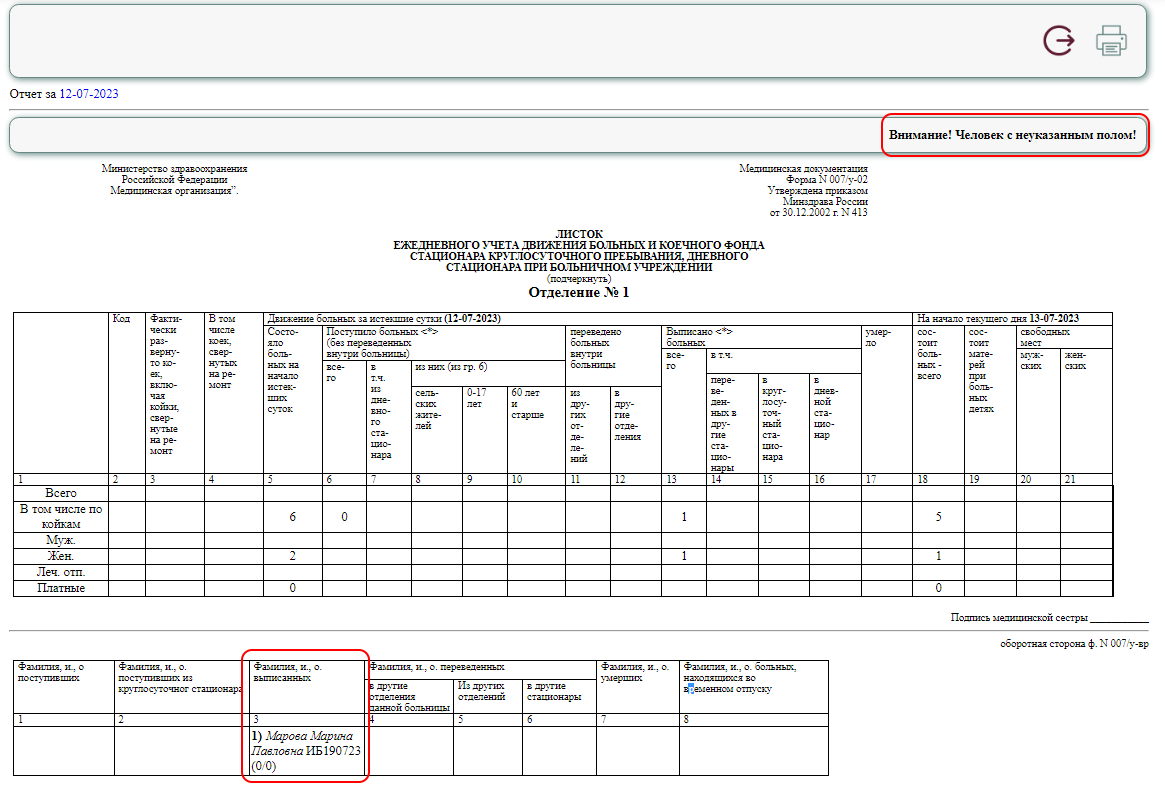Click the 'умерло' column header
This screenshot has width=1165, height=800.
tap(875, 337)
